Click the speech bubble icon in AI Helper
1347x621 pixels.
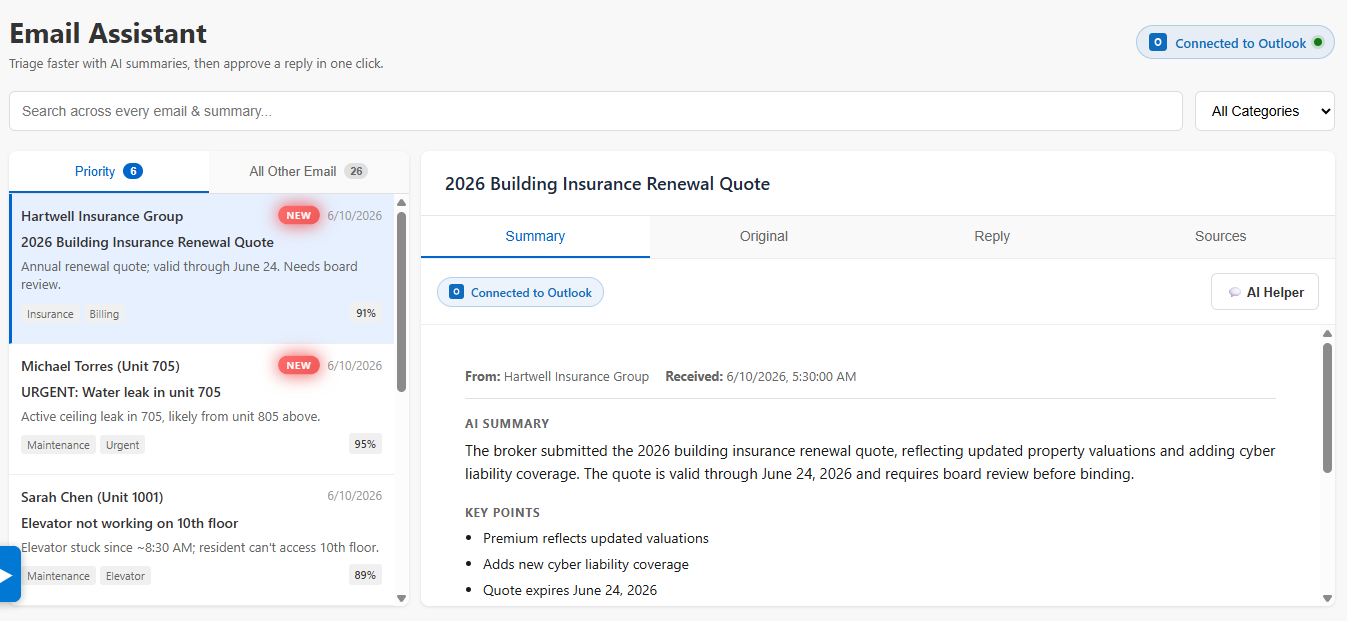tap(1235, 292)
